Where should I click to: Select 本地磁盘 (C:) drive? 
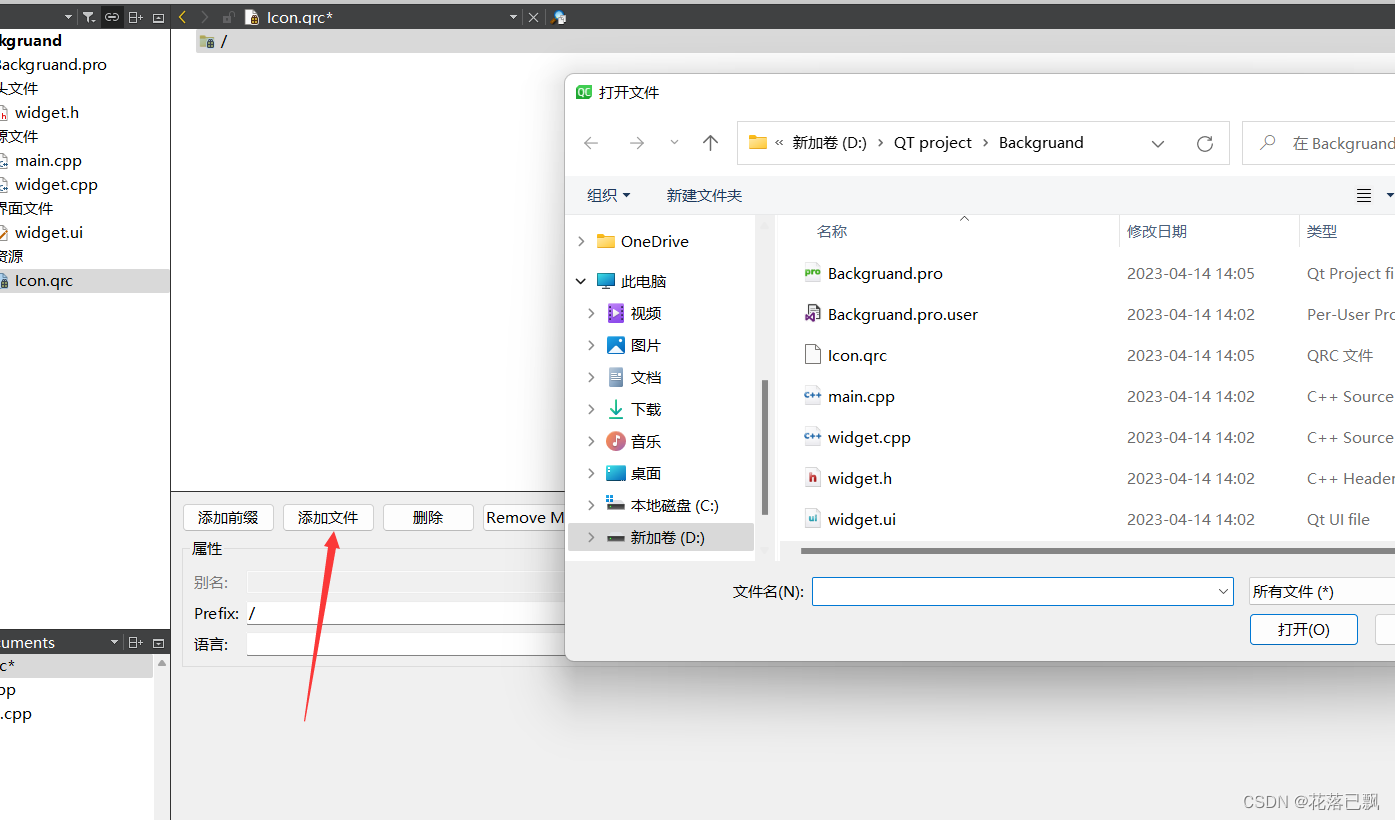[662, 505]
